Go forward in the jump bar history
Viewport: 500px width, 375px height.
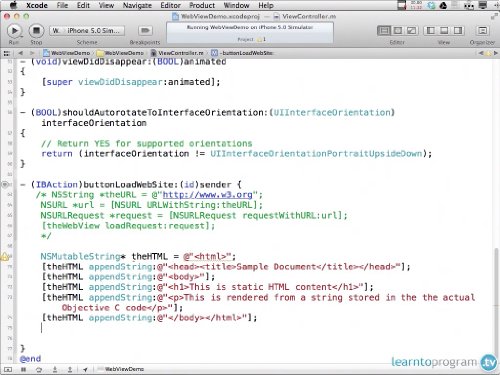coord(32,53)
